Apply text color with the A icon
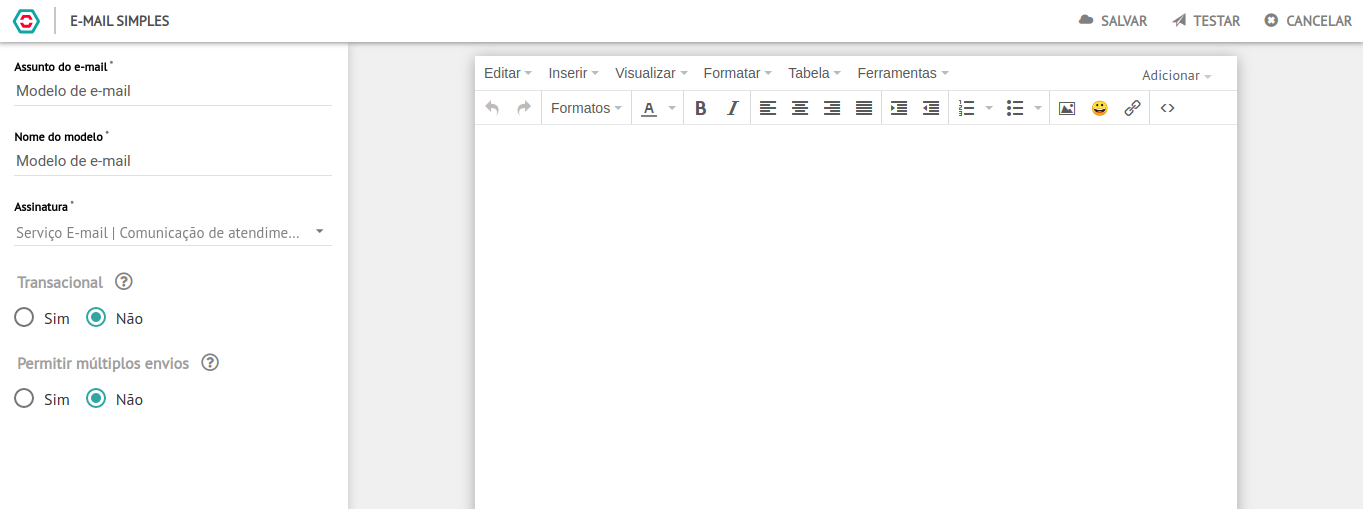The height and width of the screenshot is (509, 1363). tap(649, 108)
